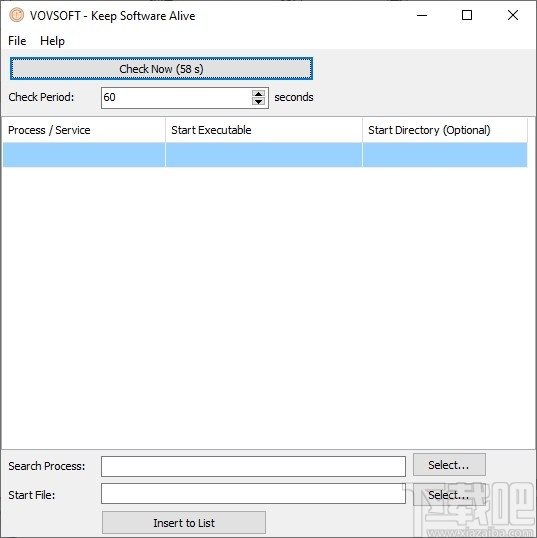
Task: Open the File menu
Action: point(17,41)
